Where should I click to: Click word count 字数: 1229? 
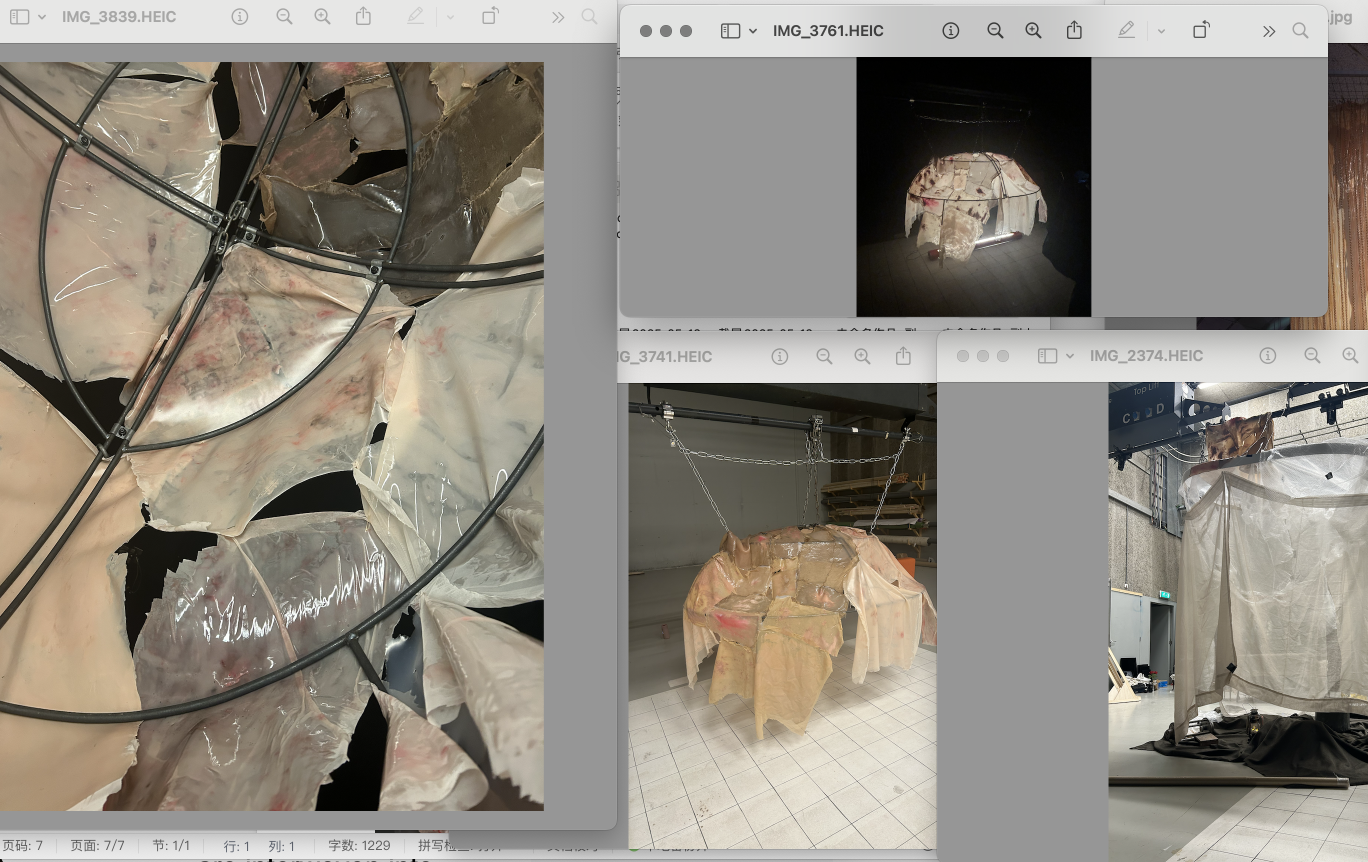tap(359, 846)
